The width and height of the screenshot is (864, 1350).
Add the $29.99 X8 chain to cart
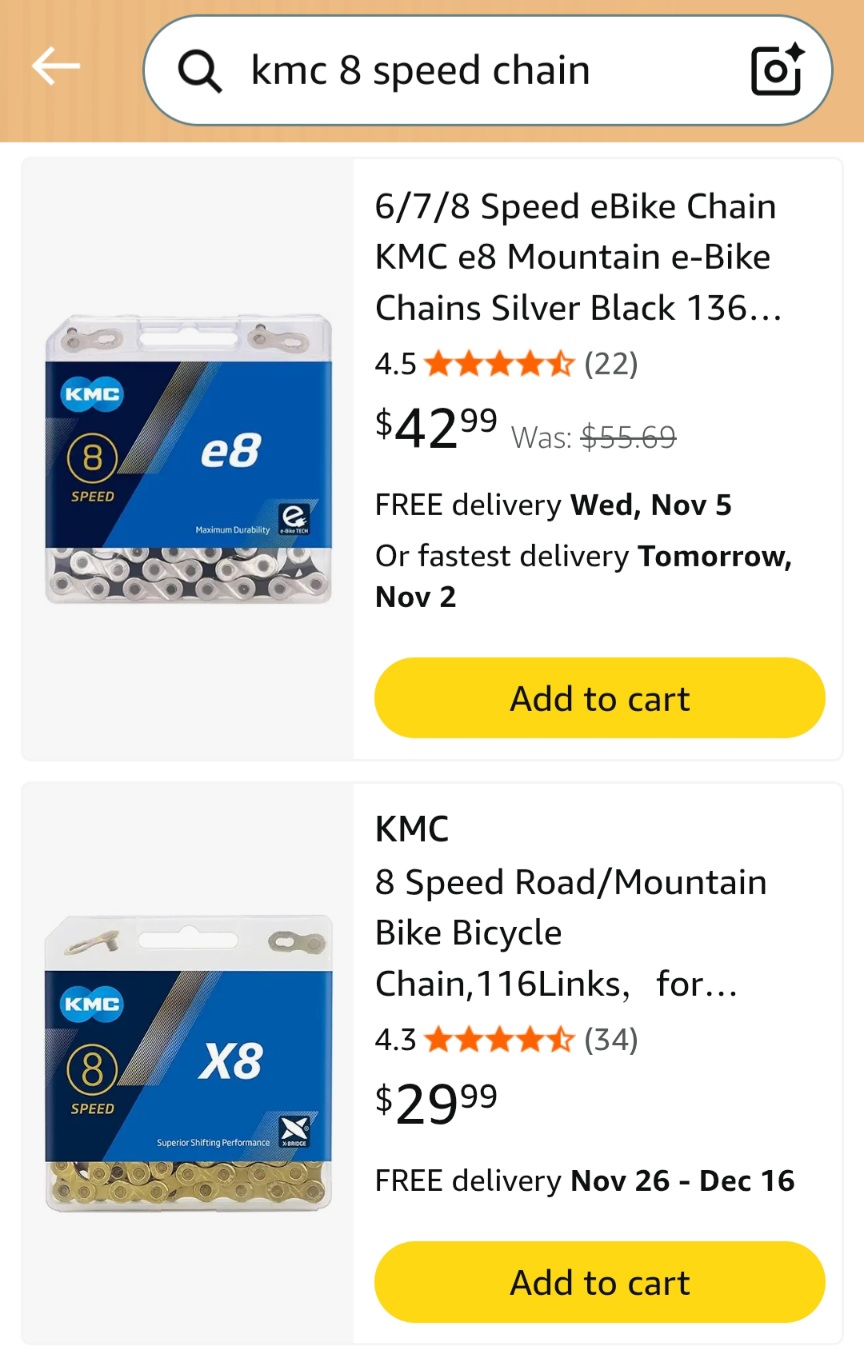pos(599,1282)
